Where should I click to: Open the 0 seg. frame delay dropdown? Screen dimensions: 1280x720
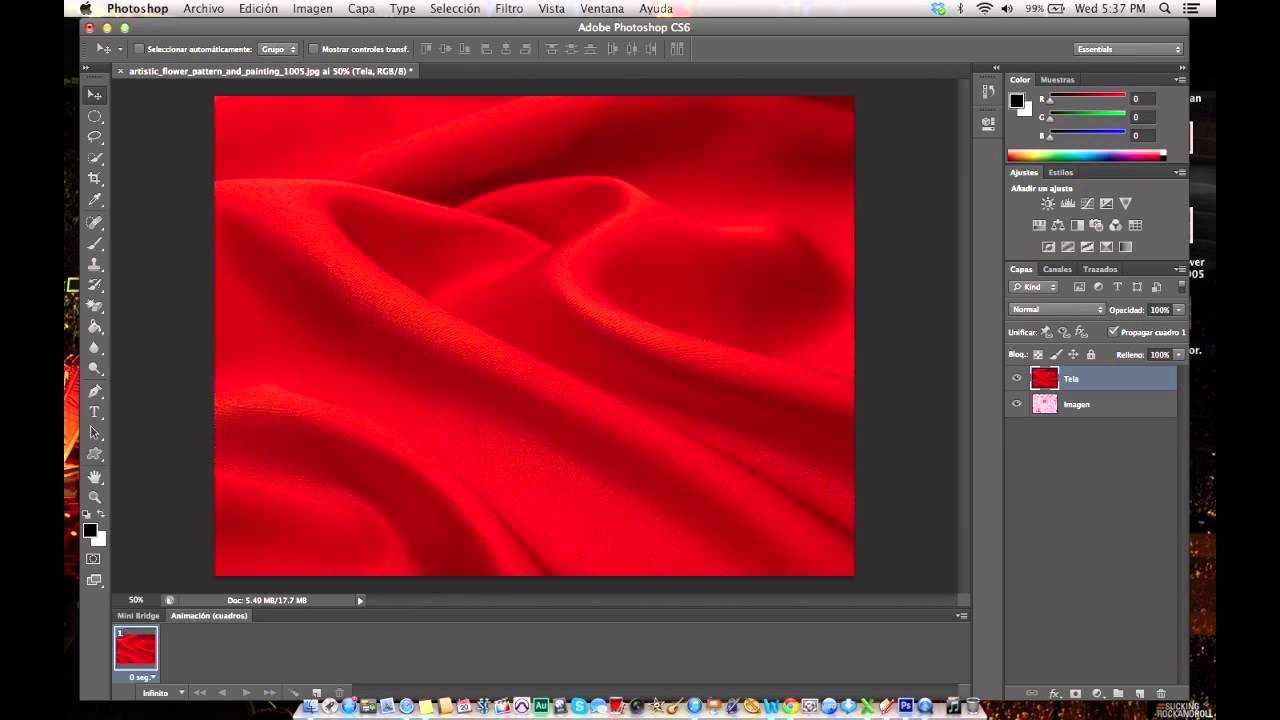click(x=141, y=678)
